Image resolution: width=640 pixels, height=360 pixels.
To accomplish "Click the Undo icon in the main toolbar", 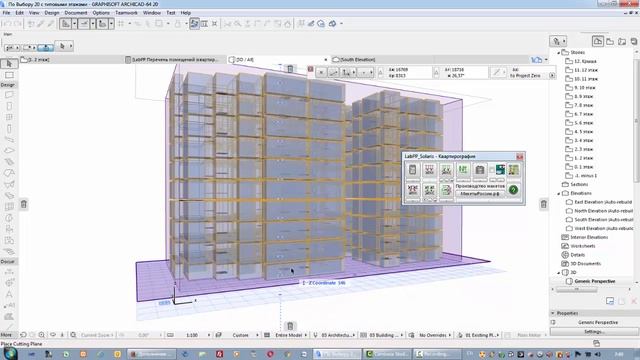I will tap(7, 24).
